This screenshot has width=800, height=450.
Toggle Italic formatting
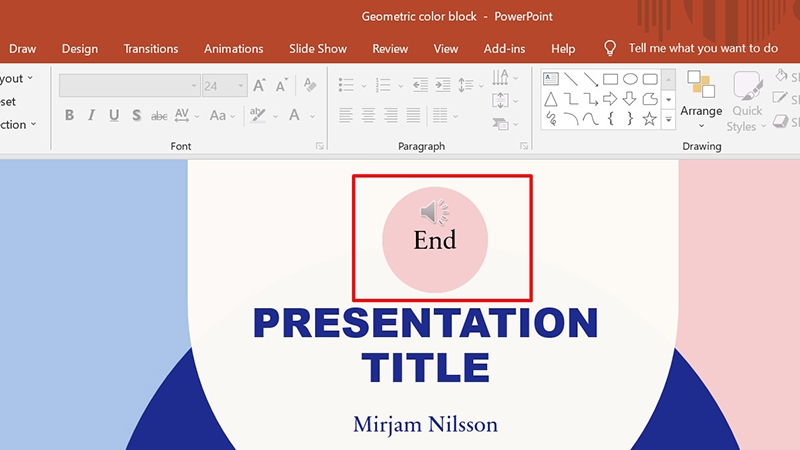point(91,115)
